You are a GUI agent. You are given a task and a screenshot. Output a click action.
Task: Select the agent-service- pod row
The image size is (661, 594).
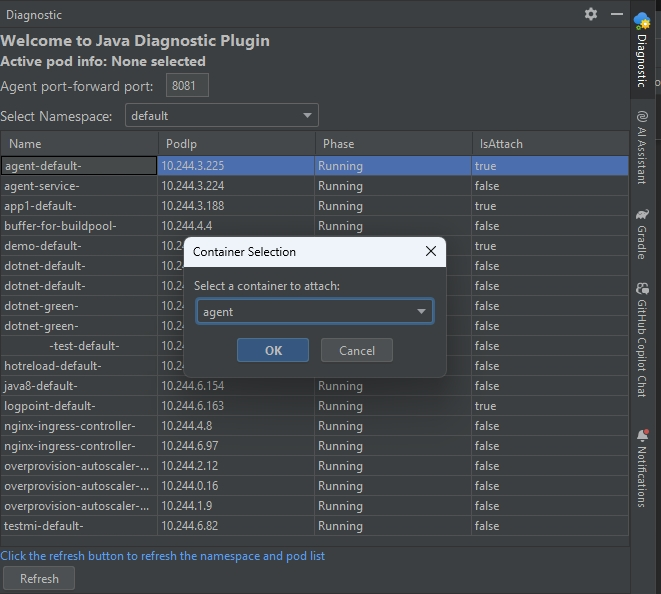[x=80, y=186]
